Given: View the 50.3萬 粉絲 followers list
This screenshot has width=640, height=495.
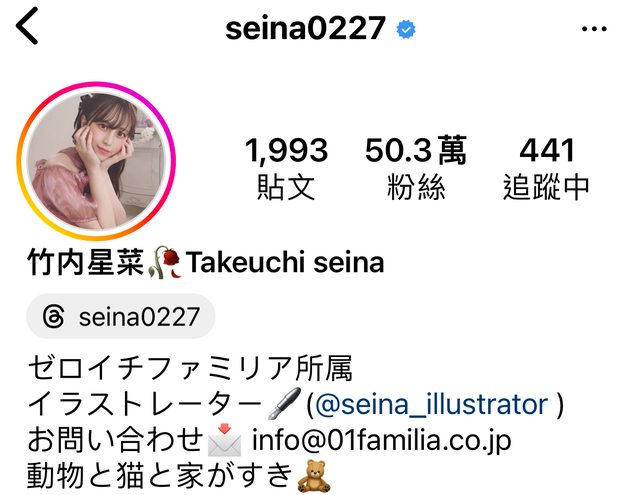Looking at the screenshot, I should (416, 168).
